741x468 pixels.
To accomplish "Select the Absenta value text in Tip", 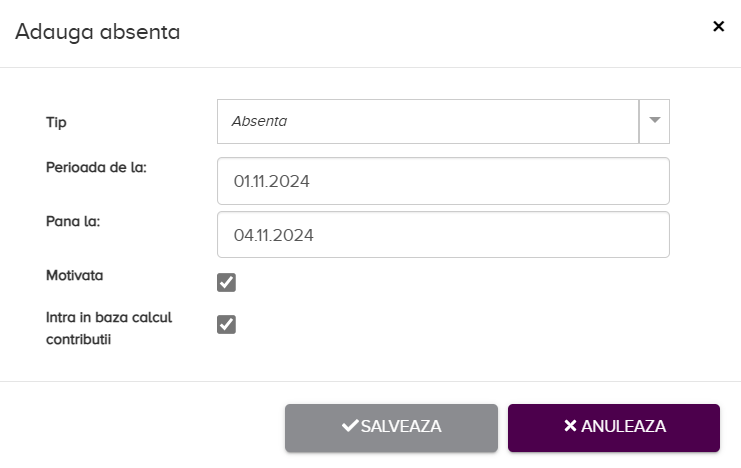I will tap(259, 121).
